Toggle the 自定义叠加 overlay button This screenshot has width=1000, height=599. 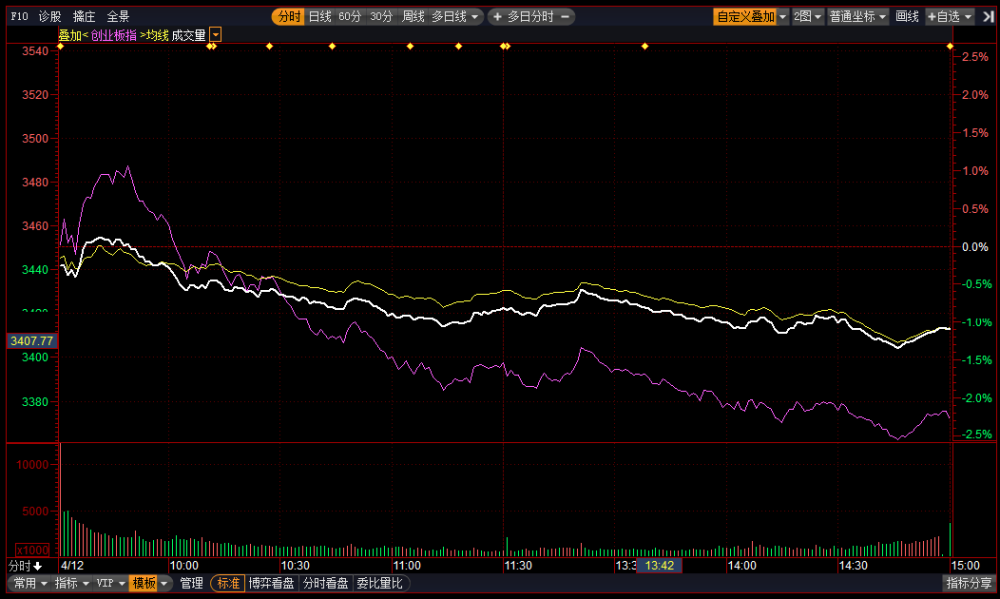click(x=745, y=17)
